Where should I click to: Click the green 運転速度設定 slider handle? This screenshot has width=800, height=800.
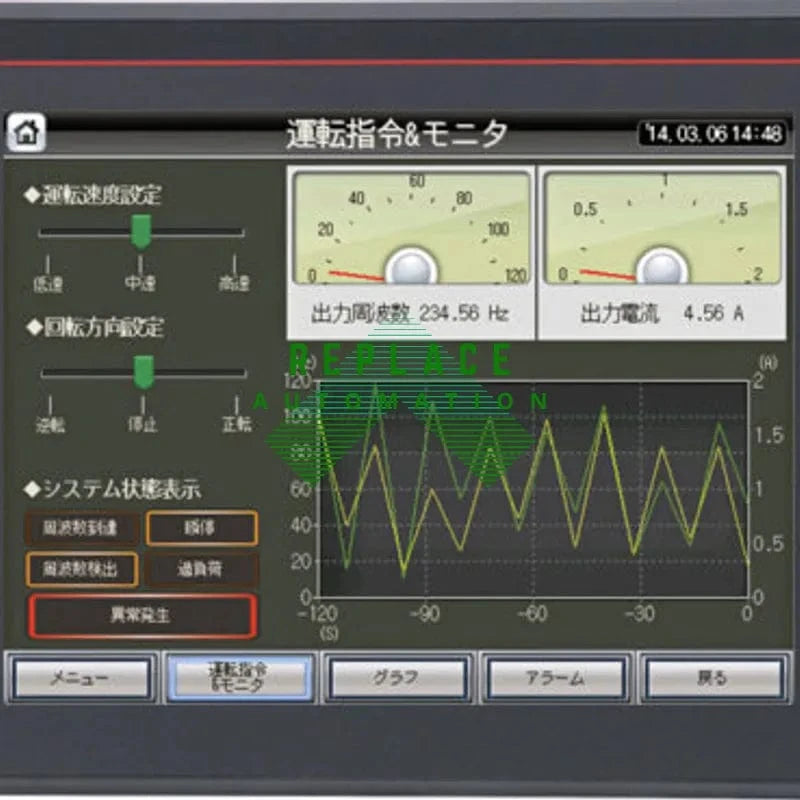click(x=142, y=231)
